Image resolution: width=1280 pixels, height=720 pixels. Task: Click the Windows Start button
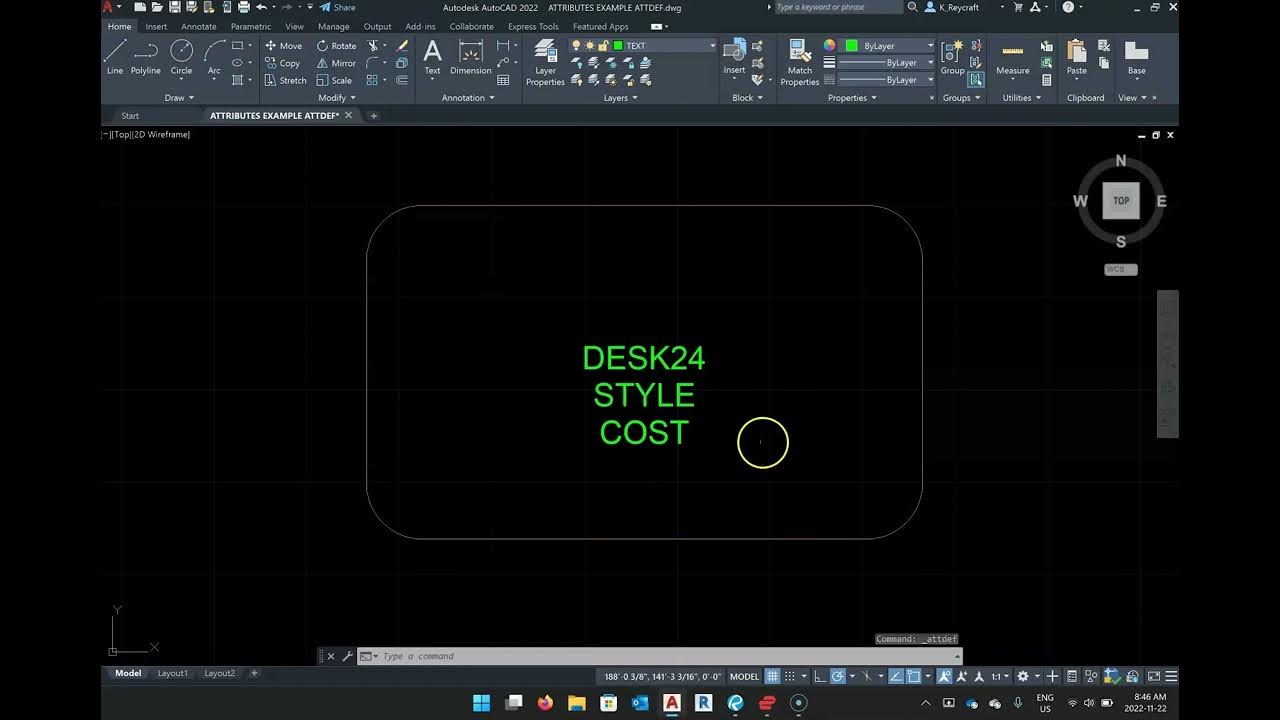pyautogui.click(x=481, y=703)
